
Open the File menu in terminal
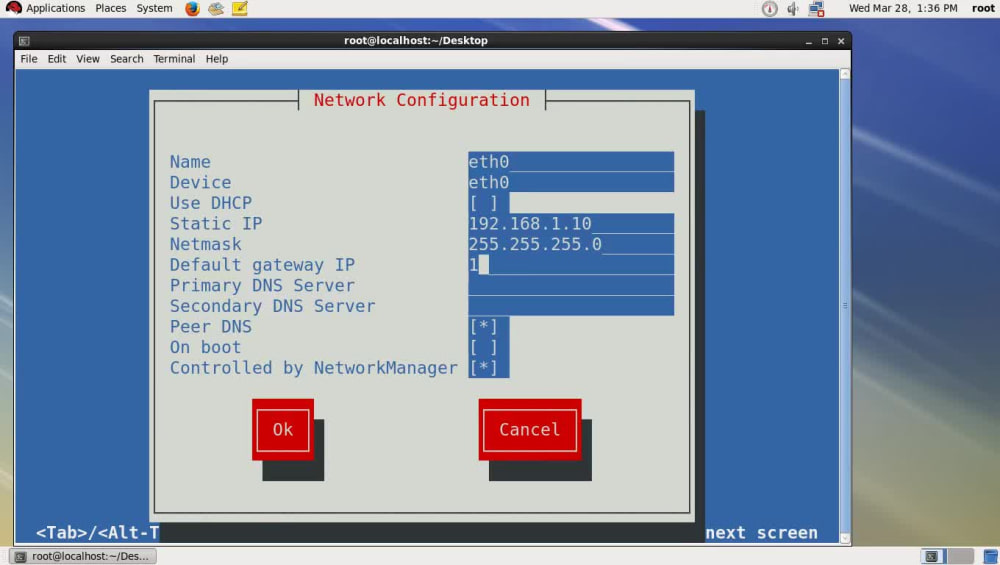point(29,59)
